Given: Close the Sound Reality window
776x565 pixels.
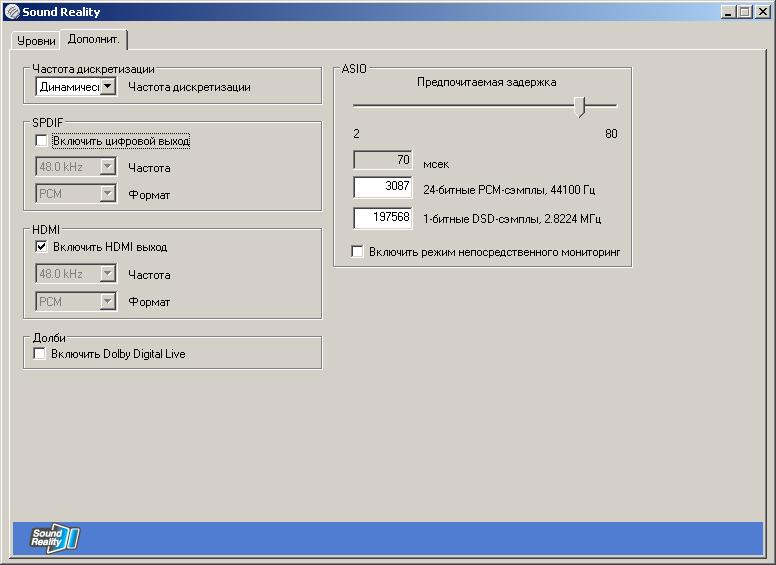Looking at the screenshot, I should coord(762,12).
